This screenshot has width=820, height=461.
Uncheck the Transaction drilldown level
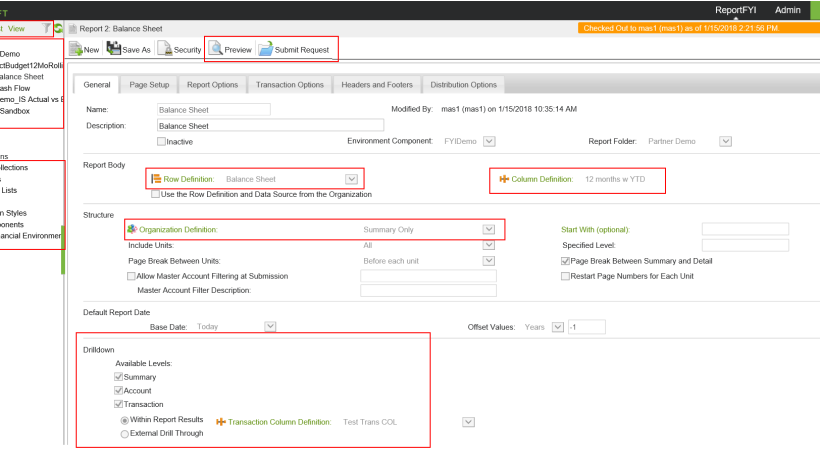coord(118,404)
